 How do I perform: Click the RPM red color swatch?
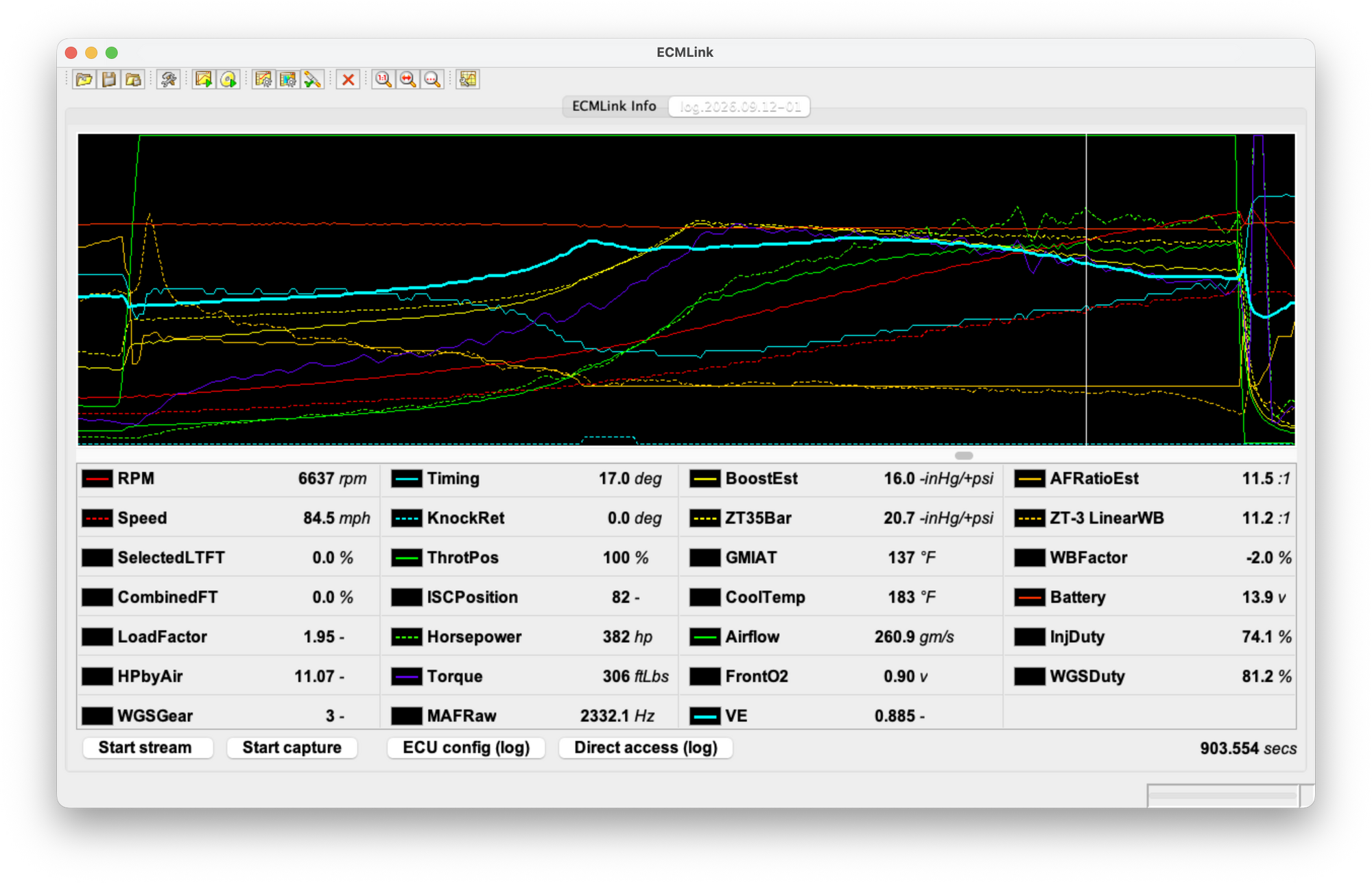(97, 479)
